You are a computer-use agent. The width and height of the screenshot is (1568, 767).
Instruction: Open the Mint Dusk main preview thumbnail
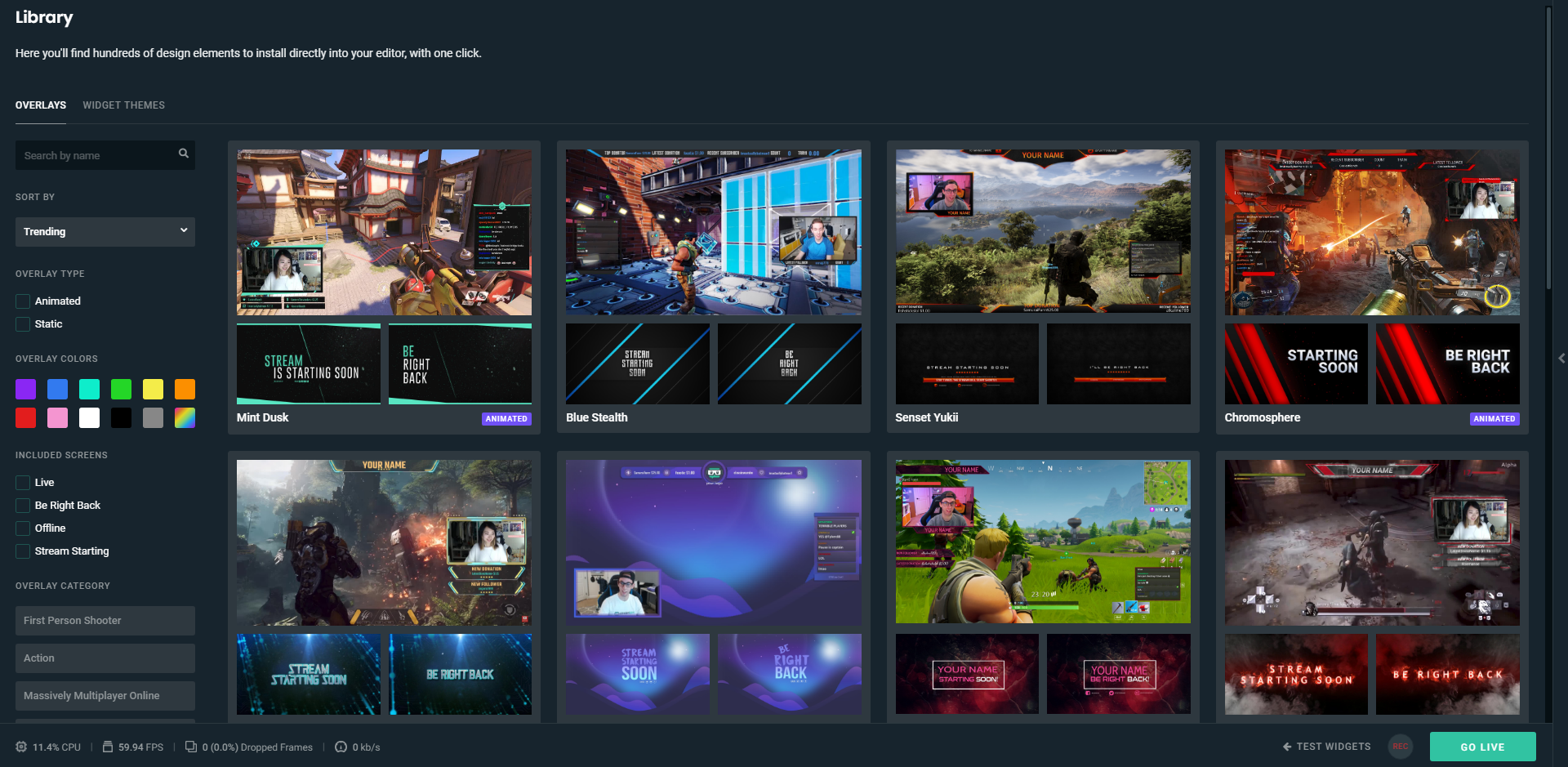[x=384, y=232]
